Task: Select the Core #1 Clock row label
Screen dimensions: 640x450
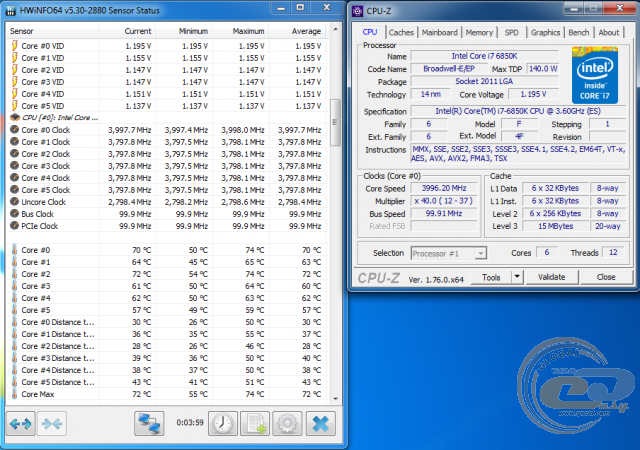Action: click(x=46, y=142)
